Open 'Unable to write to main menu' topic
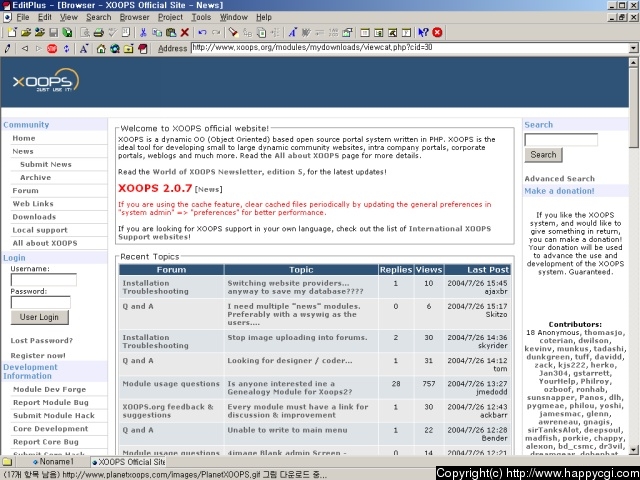This screenshot has height=480, width=640. click(287, 430)
